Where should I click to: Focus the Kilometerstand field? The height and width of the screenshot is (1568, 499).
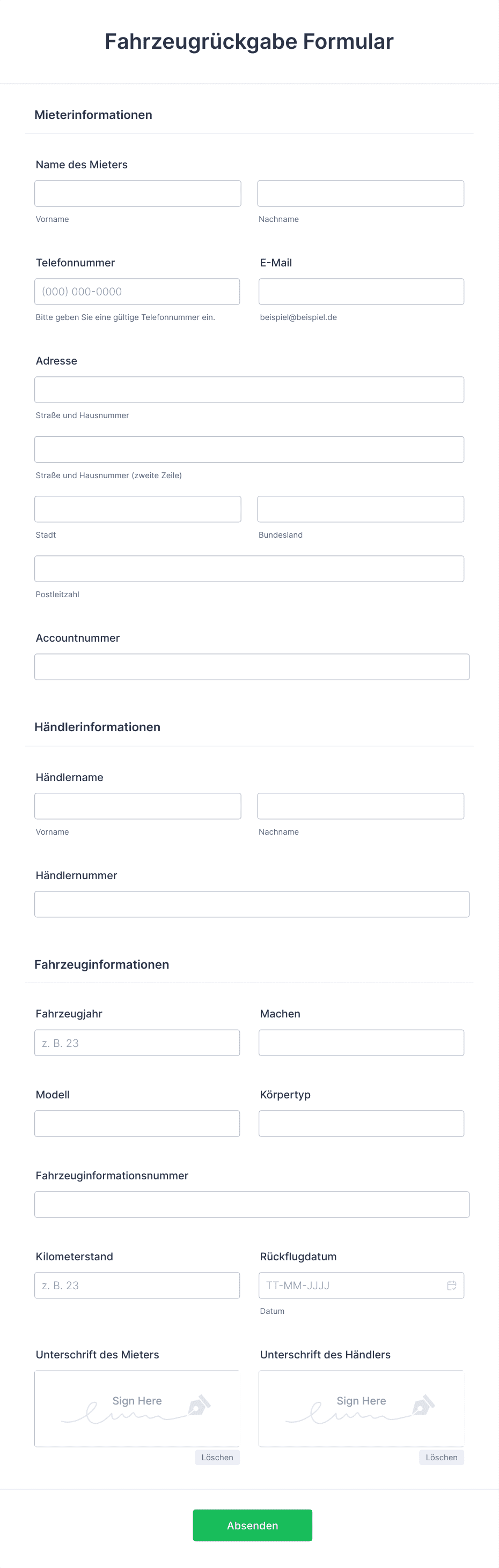[137, 1285]
